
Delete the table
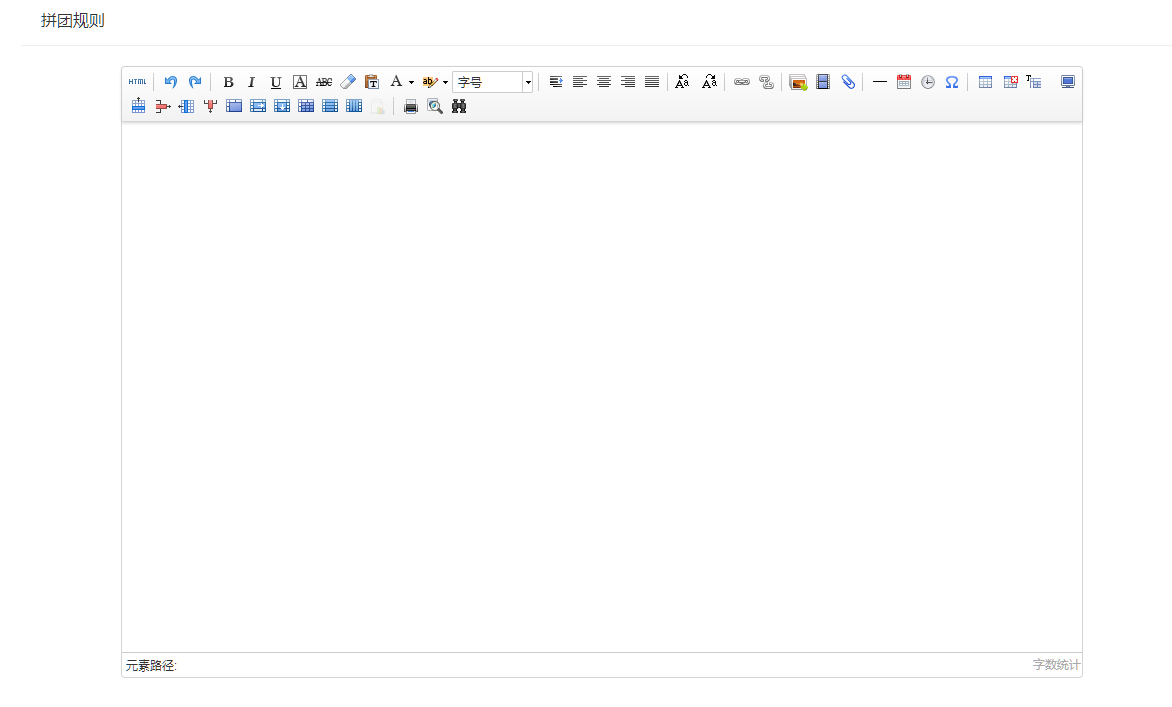[x=1011, y=82]
